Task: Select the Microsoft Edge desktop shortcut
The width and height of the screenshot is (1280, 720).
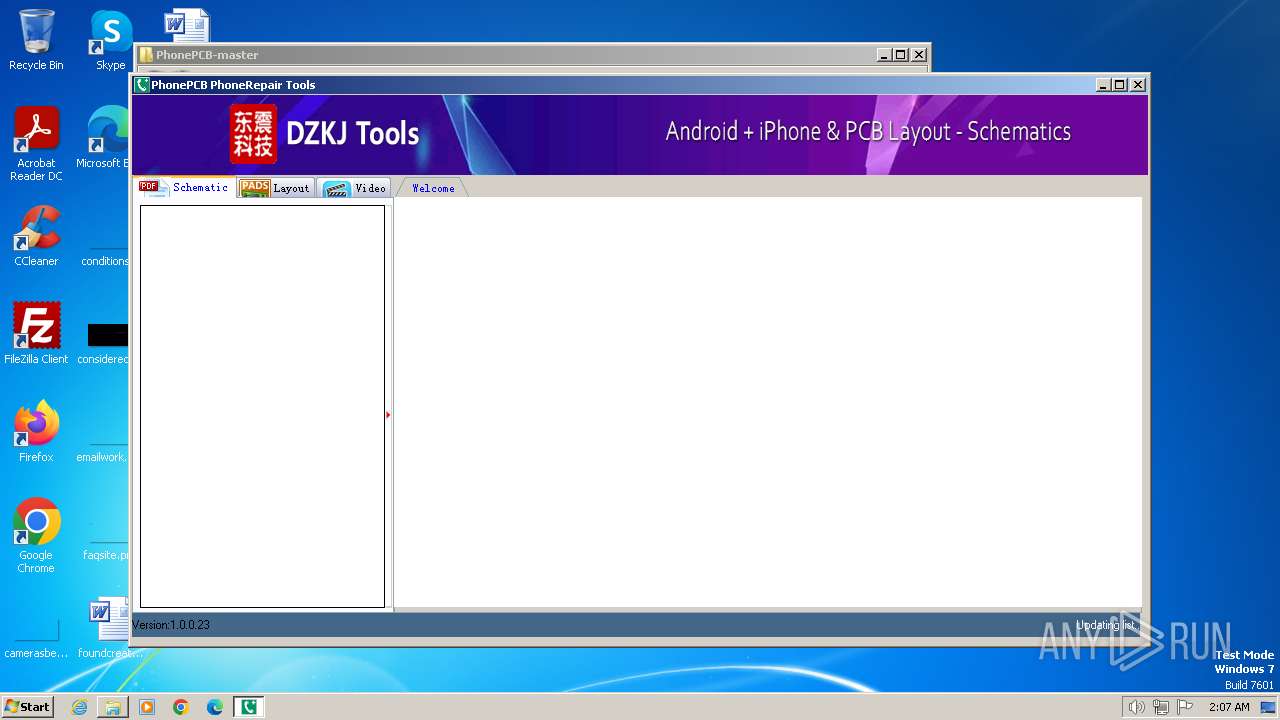Action: 105,138
